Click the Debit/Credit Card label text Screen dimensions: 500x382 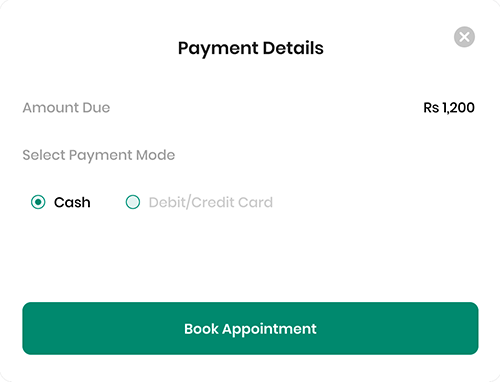coord(211,202)
